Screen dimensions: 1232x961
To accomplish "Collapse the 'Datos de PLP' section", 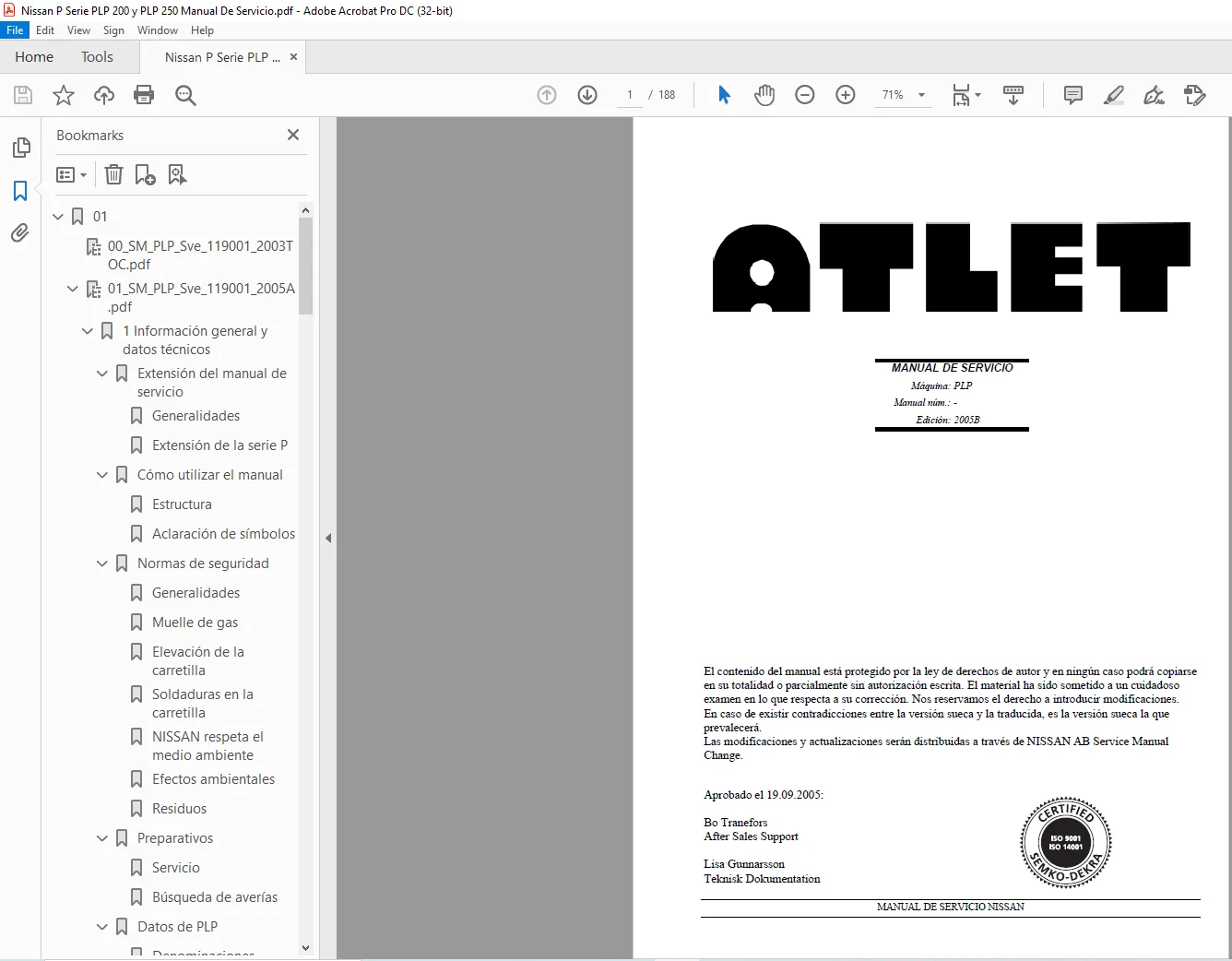I will coord(102,927).
